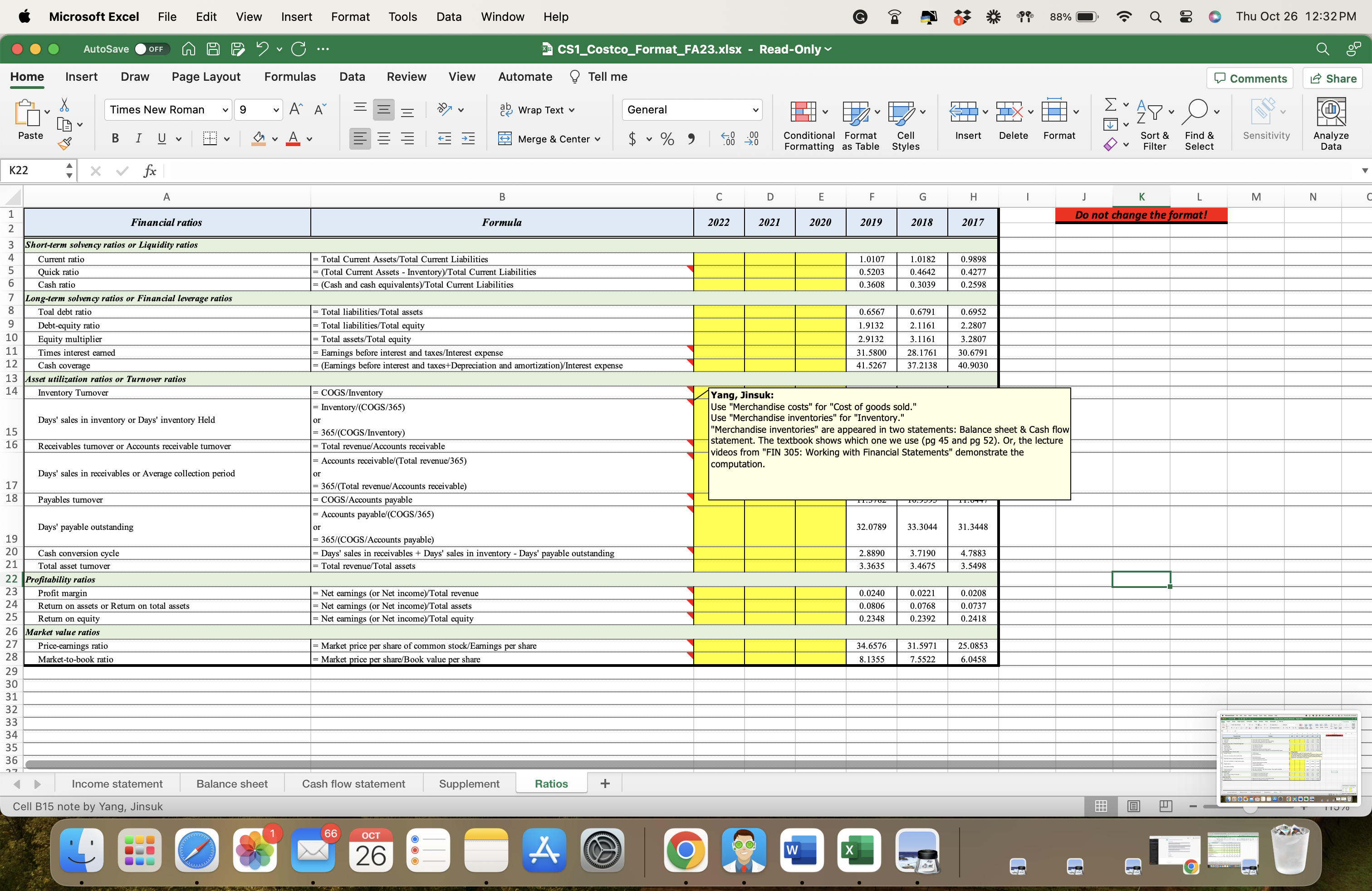This screenshot has width=1372, height=891.
Task: Toggle Align Right alignment
Action: [407, 138]
